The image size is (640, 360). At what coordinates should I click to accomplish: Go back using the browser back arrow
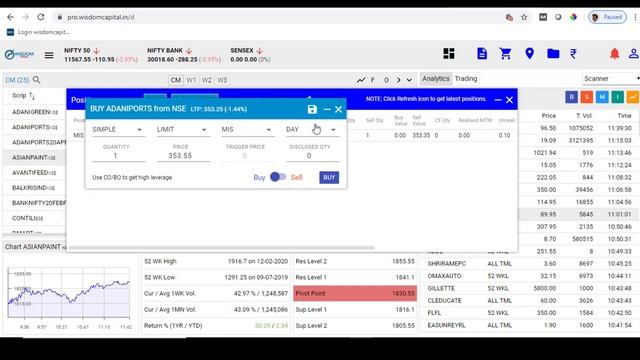[11, 17]
